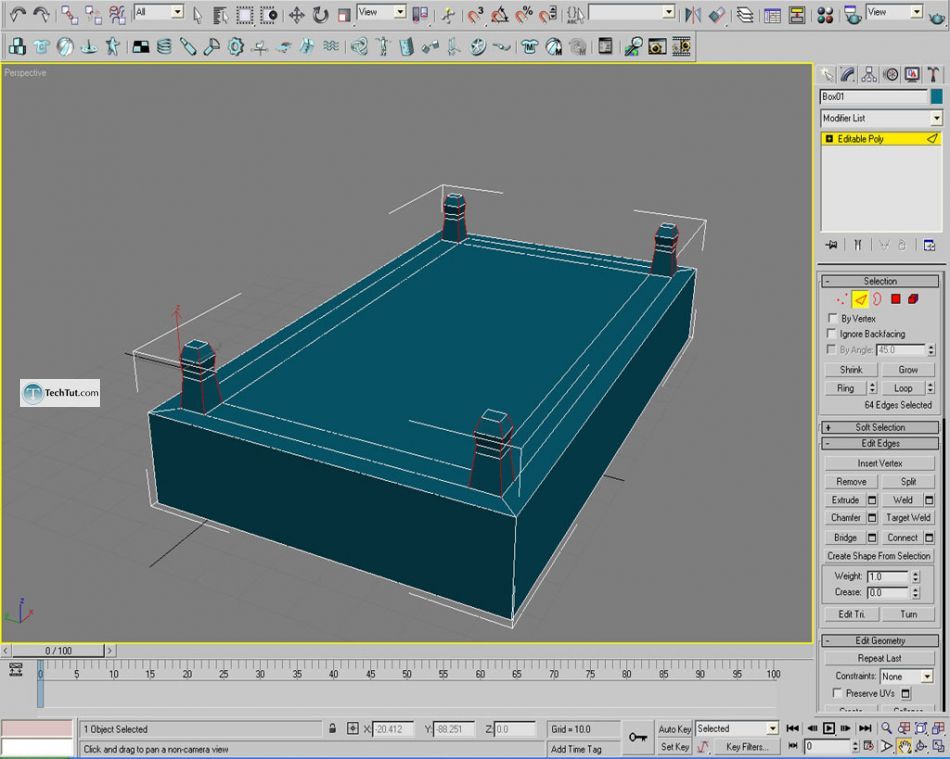Toggle absolute/offset transform type-in mode
Image resolution: width=950 pixels, height=759 pixels.
pyautogui.click(x=353, y=729)
